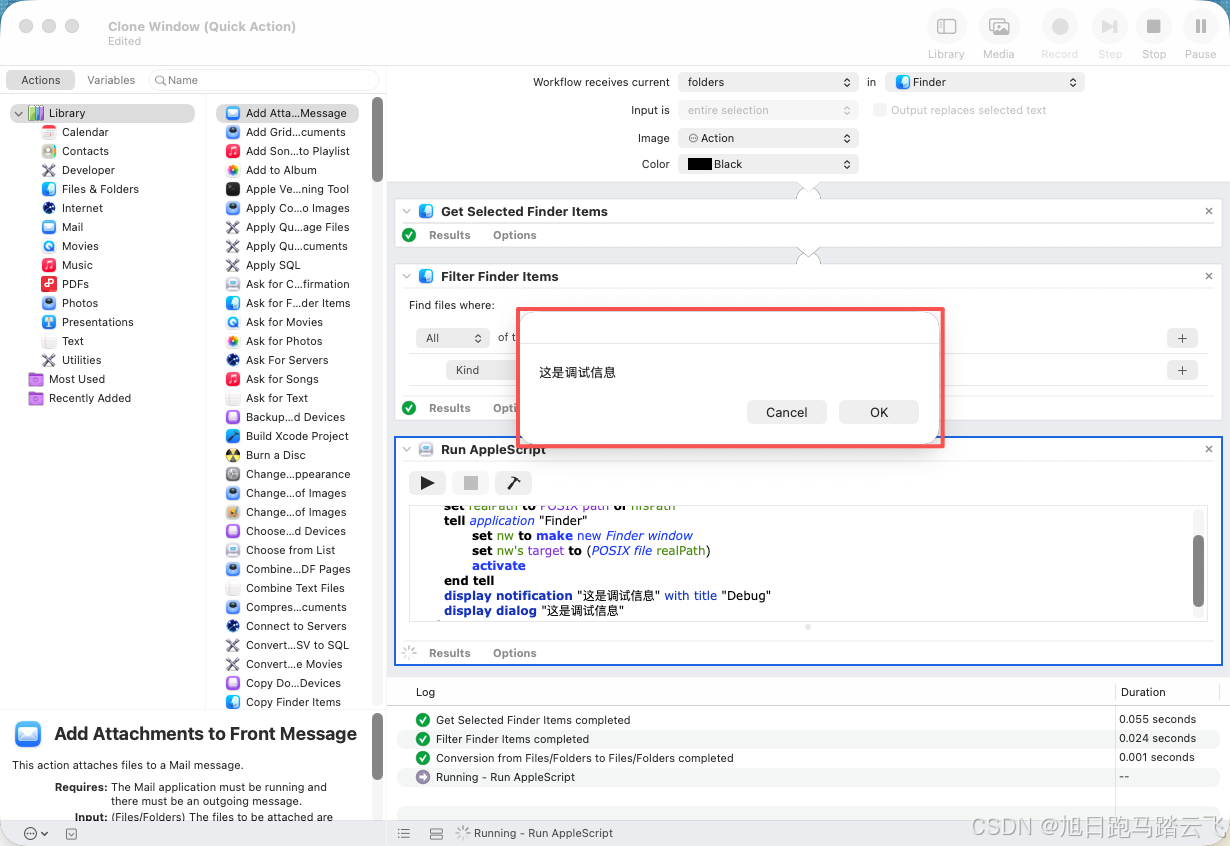Compile script with hammer button
1230x846 pixels.
pyautogui.click(x=513, y=483)
